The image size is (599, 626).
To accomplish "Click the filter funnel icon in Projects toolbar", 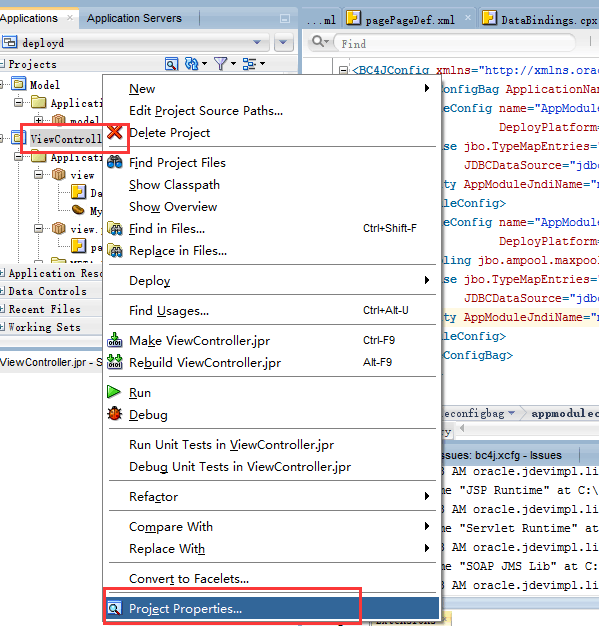I will click(x=220, y=63).
